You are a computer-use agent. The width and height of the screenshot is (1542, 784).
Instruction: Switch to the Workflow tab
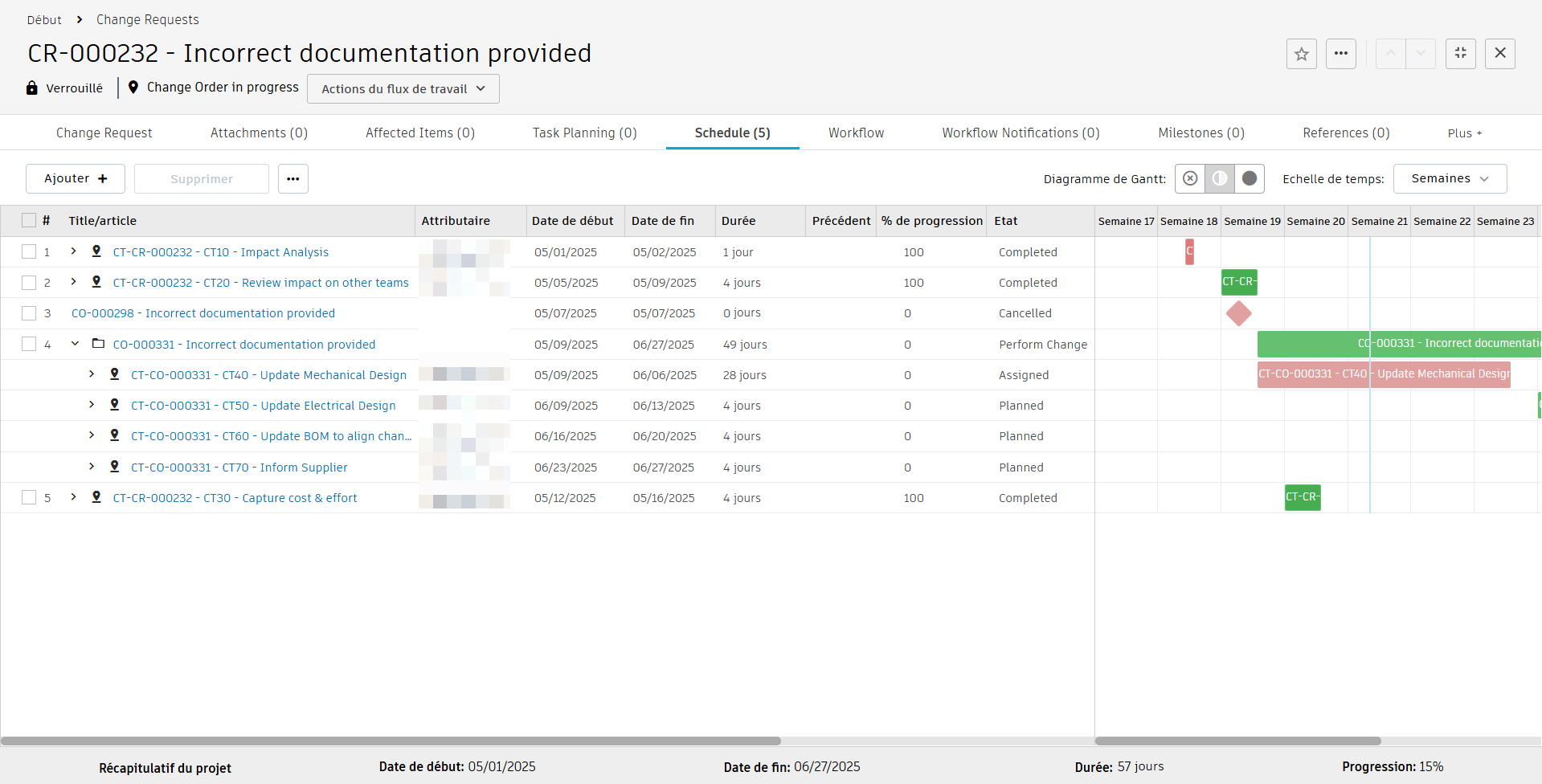856,133
